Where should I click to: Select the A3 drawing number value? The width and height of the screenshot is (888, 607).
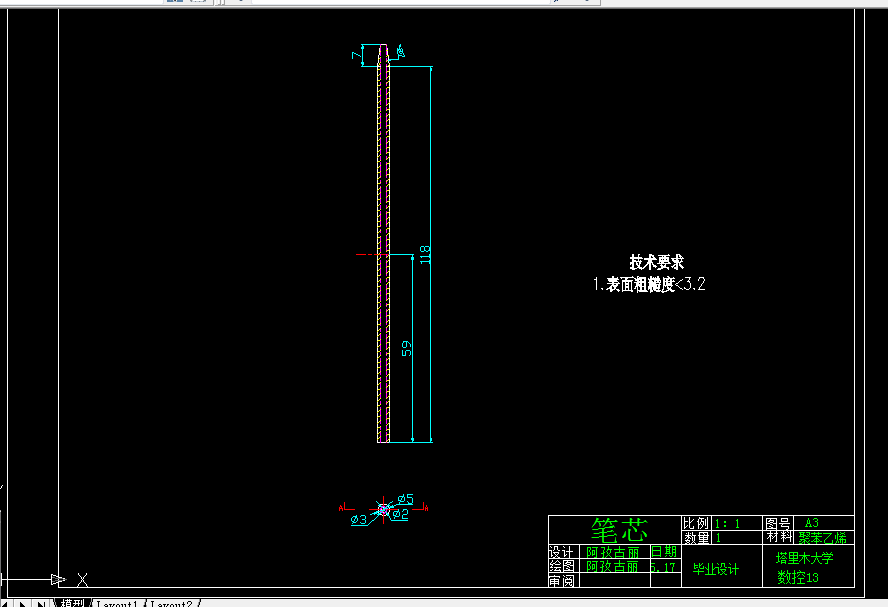click(812, 523)
